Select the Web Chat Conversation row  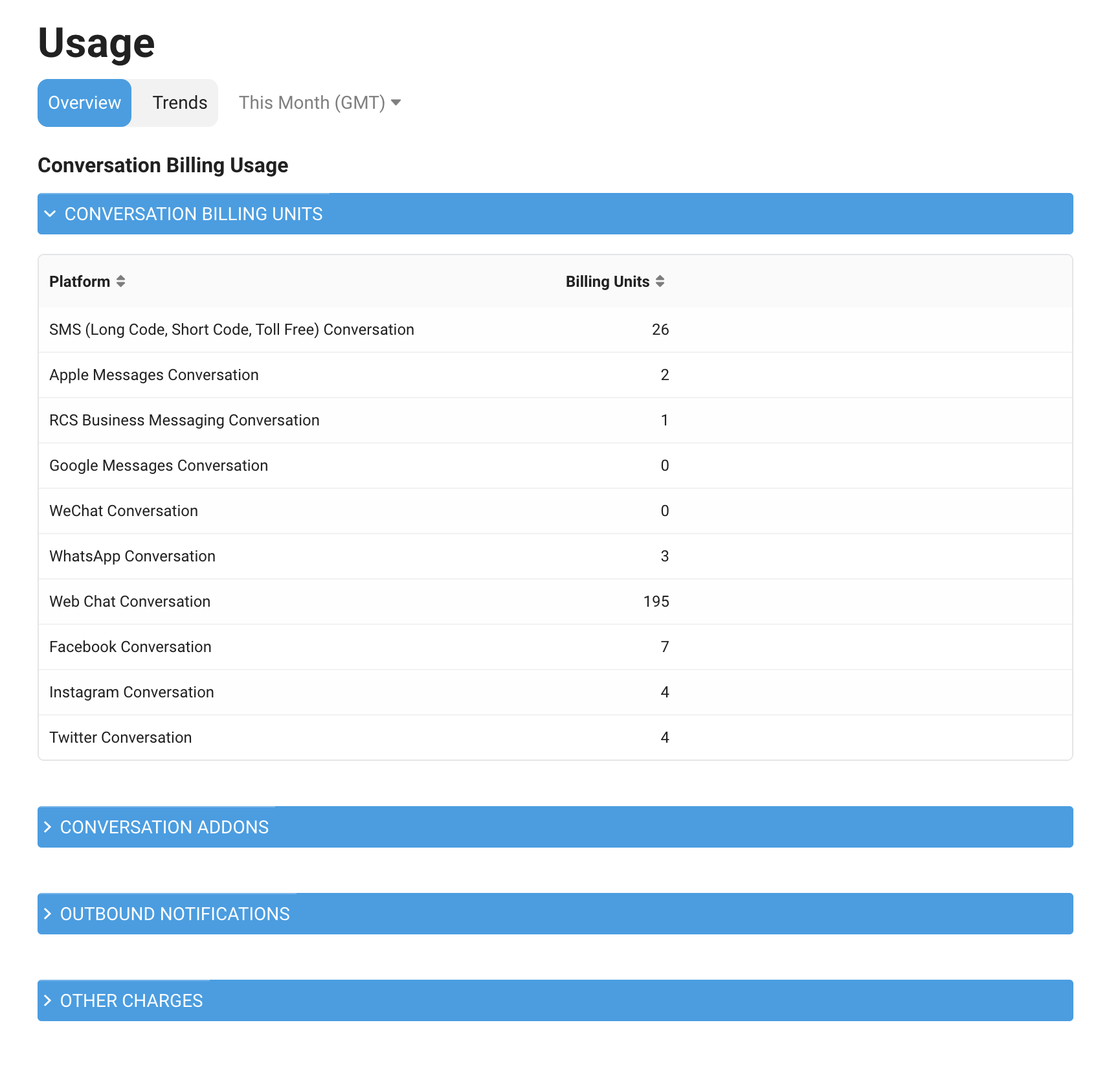[555, 602]
